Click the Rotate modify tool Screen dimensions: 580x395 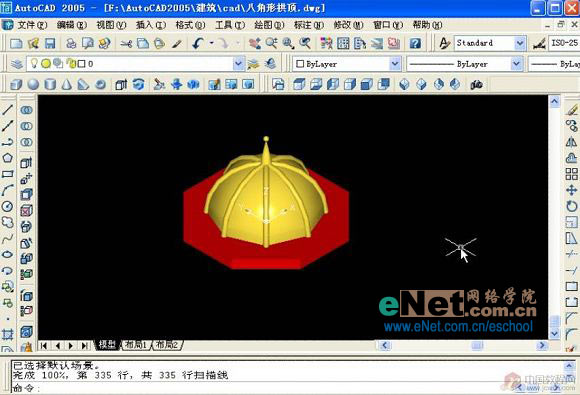[571, 206]
